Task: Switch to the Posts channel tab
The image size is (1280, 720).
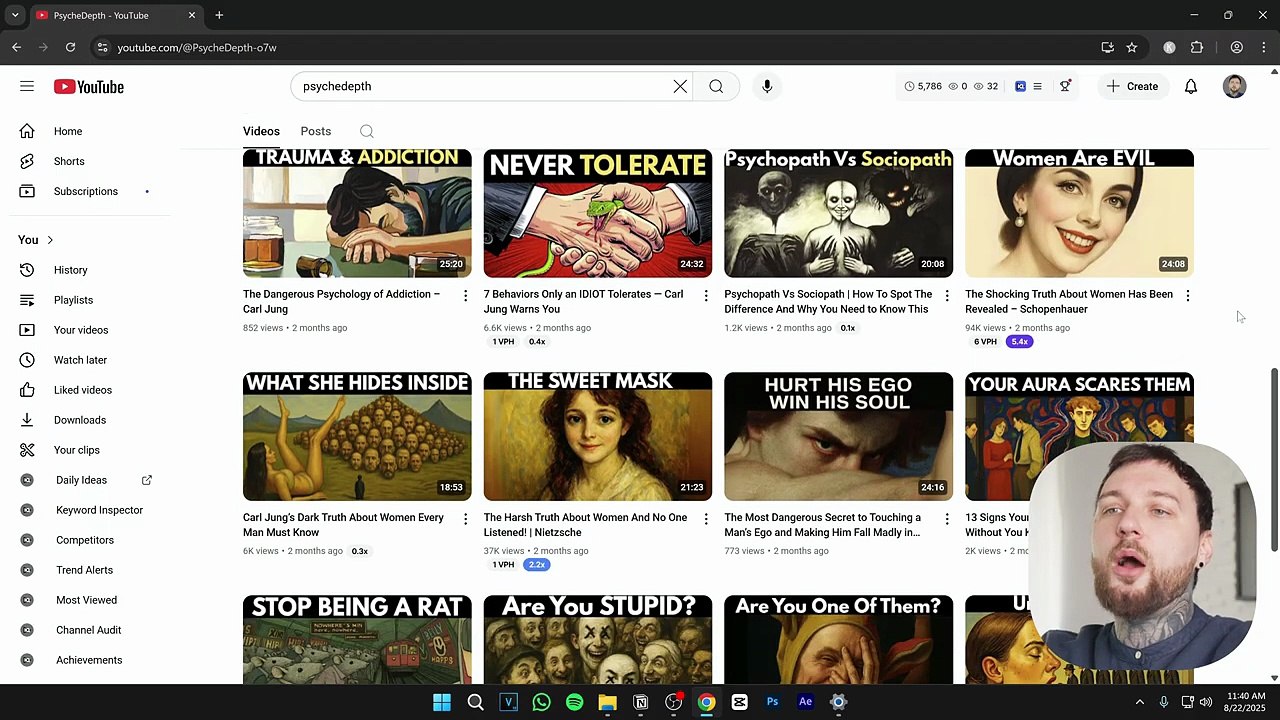Action: [315, 131]
